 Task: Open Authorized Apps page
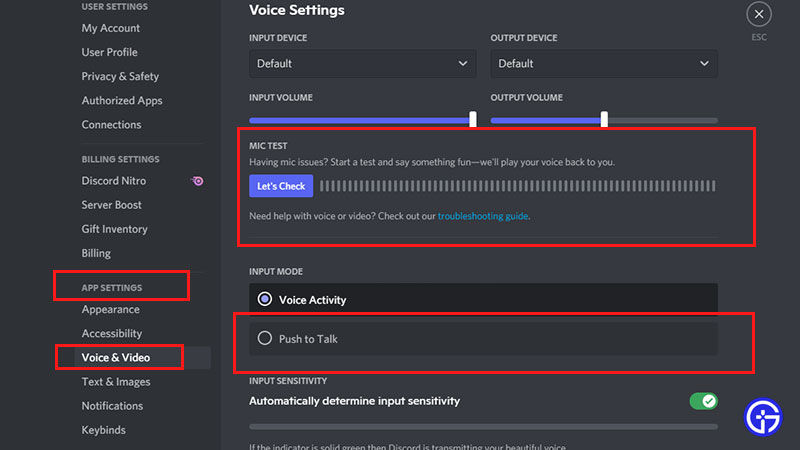click(122, 101)
